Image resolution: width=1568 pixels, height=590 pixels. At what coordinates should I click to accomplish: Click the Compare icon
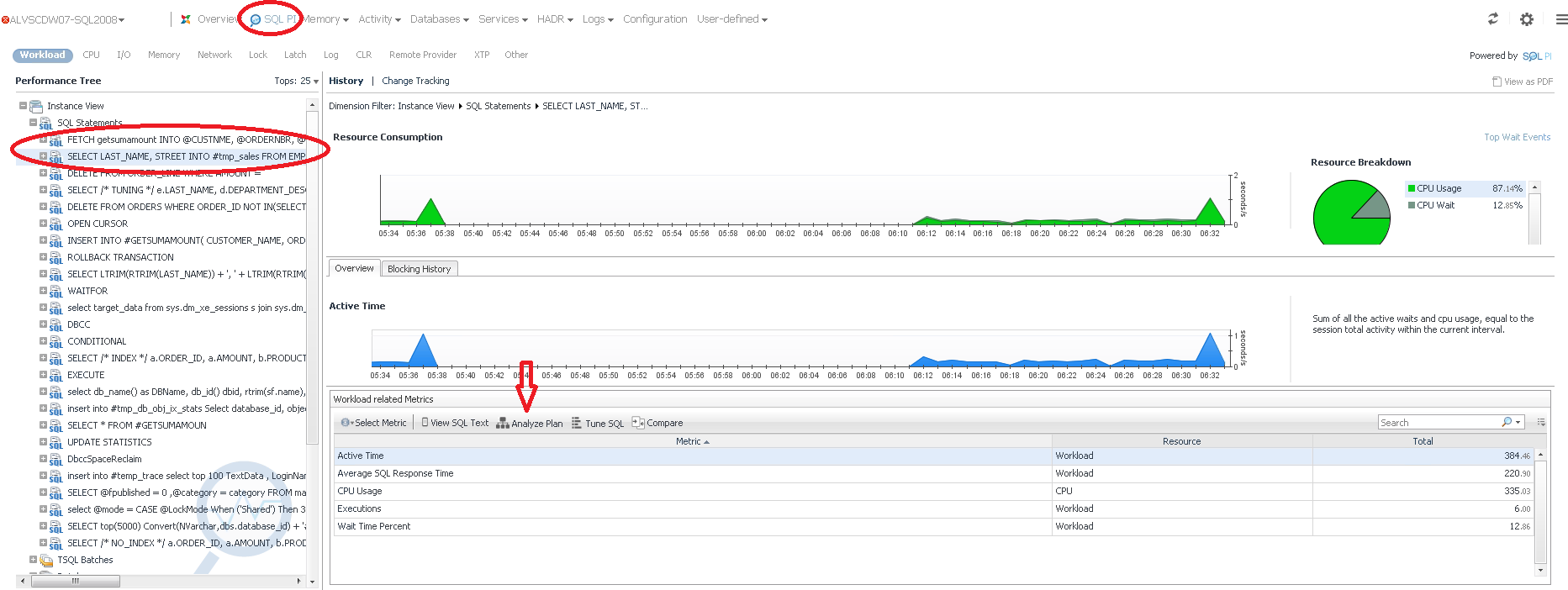point(638,423)
